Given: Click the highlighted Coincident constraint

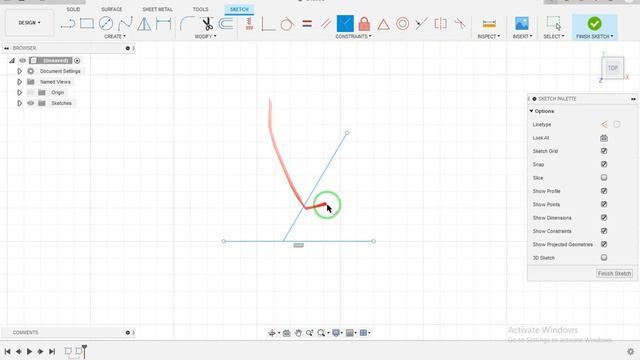Looking at the screenshot, I should coord(345,23).
